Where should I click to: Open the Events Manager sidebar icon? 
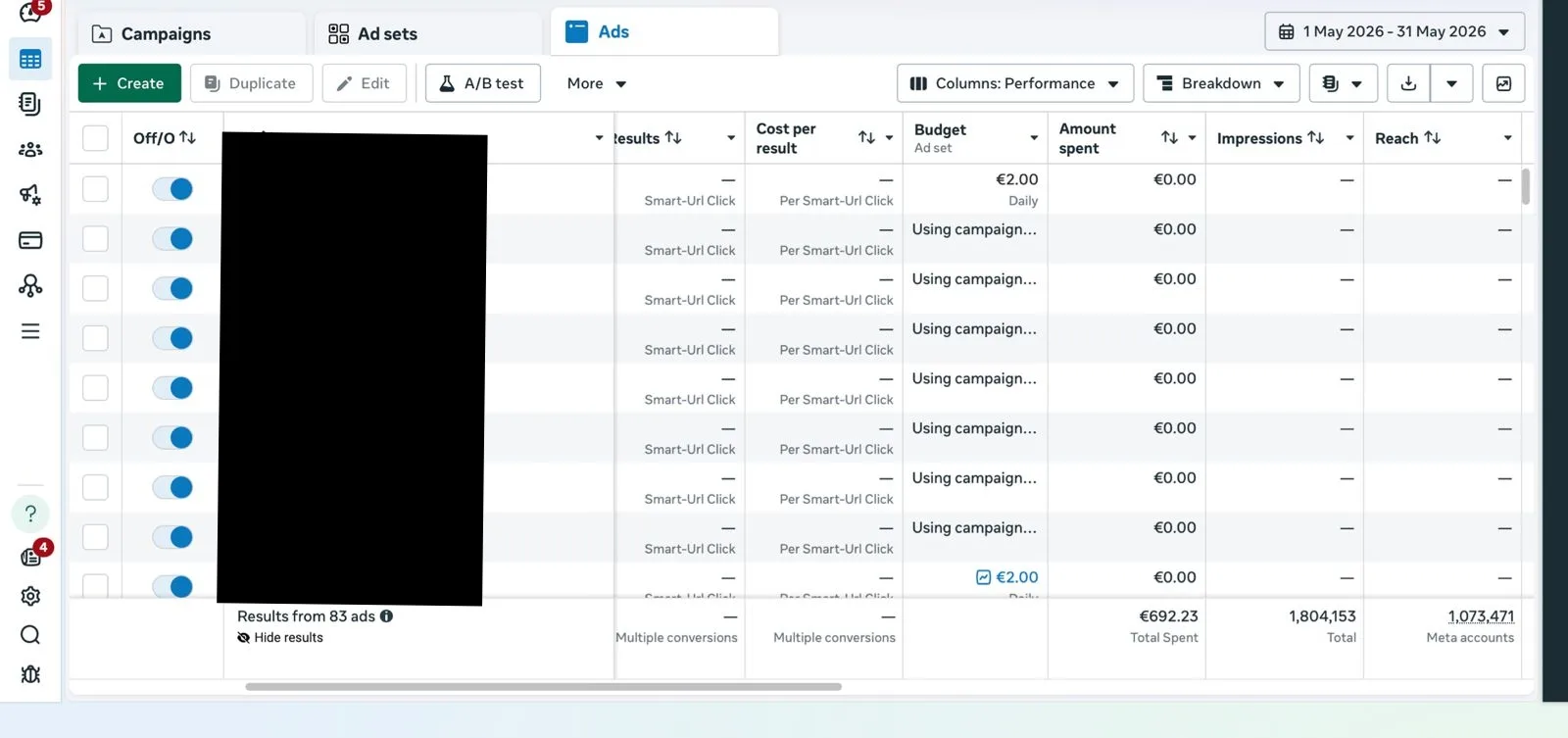pyautogui.click(x=30, y=285)
